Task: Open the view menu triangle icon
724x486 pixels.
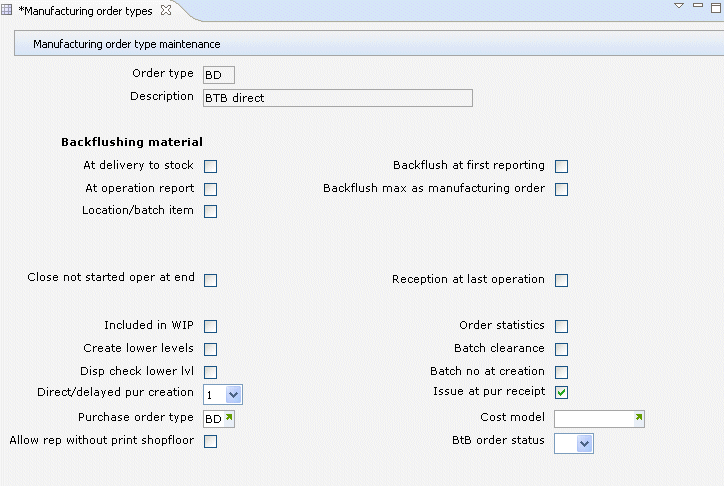Action: coord(679,6)
